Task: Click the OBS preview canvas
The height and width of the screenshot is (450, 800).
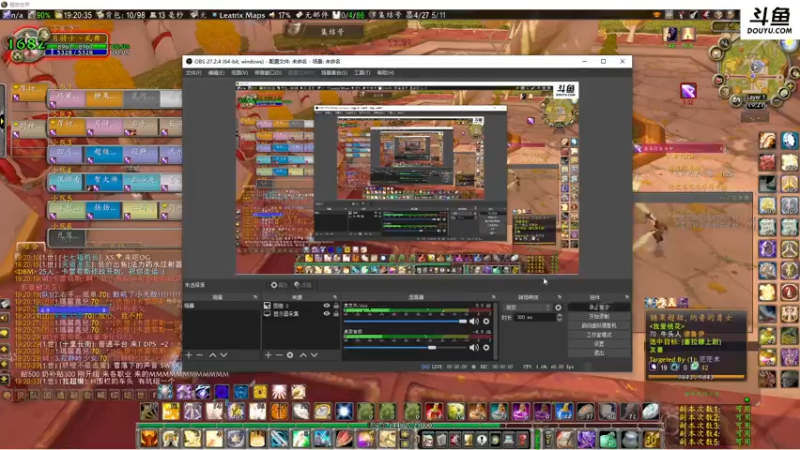Action: (407, 179)
